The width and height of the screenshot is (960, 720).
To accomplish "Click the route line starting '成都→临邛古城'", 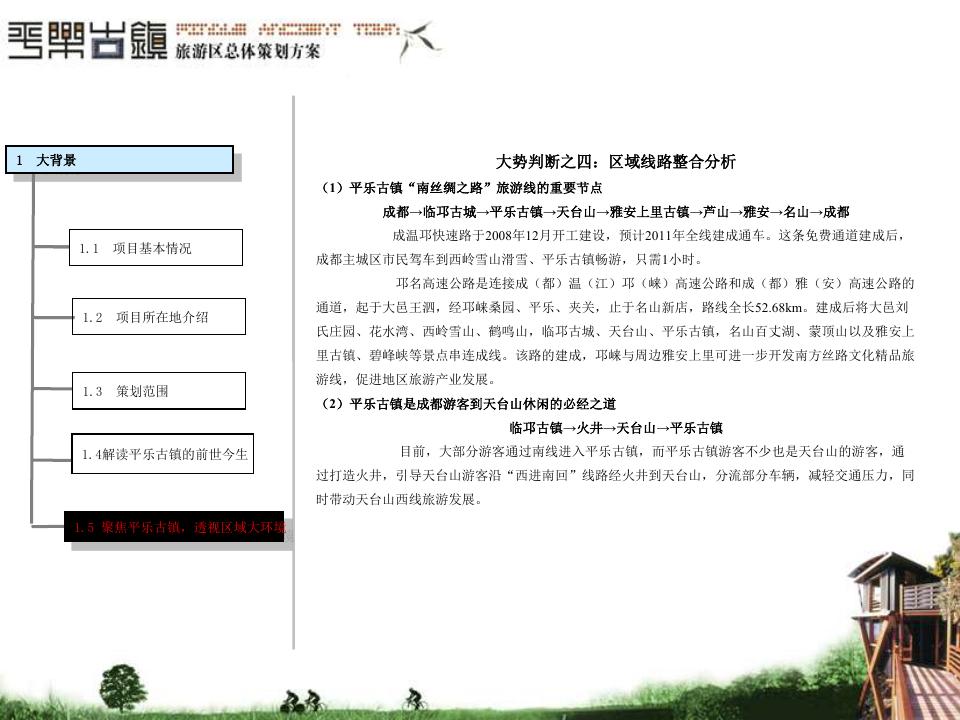I will 615,212.
